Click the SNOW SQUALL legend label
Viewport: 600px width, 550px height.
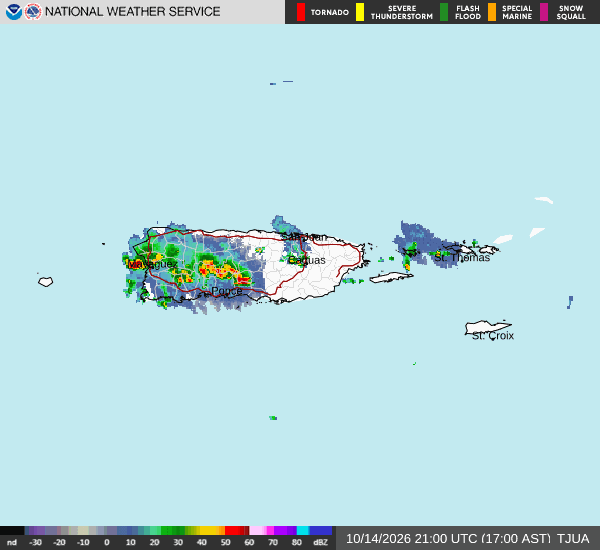[x=571, y=12]
